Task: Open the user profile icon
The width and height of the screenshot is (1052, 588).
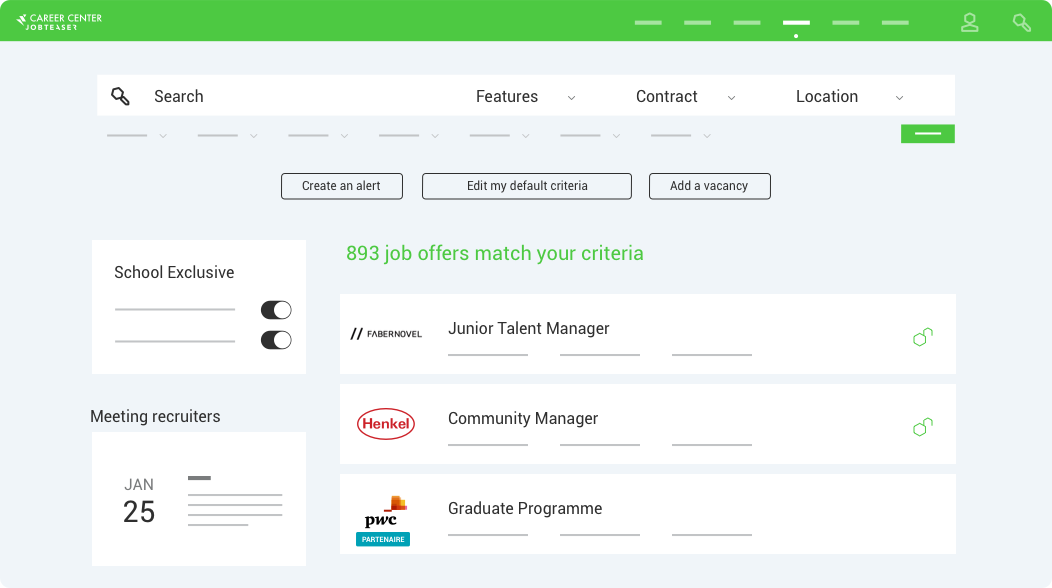Action: [969, 23]
